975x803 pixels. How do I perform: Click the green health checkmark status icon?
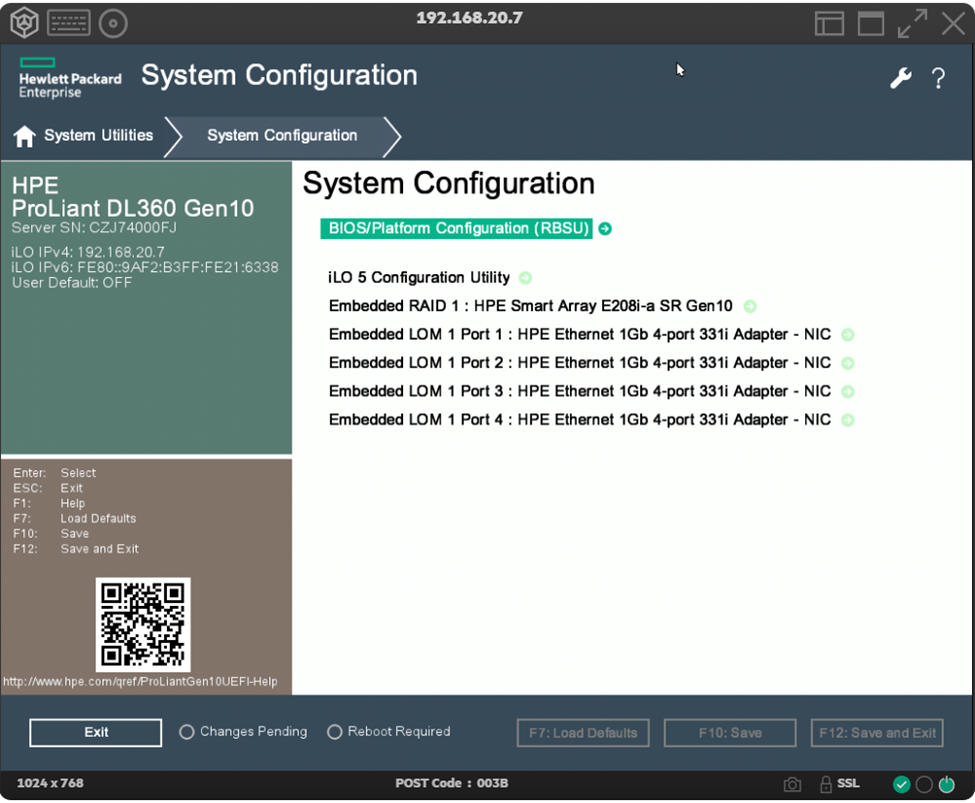901,784
